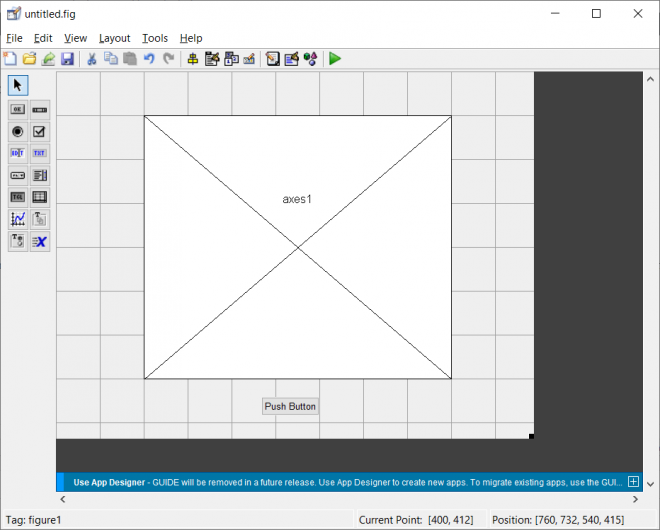Open the Menu Editor from toolbar
The height and width of the screenshot is (530, 660).
(x=212, y=59)
